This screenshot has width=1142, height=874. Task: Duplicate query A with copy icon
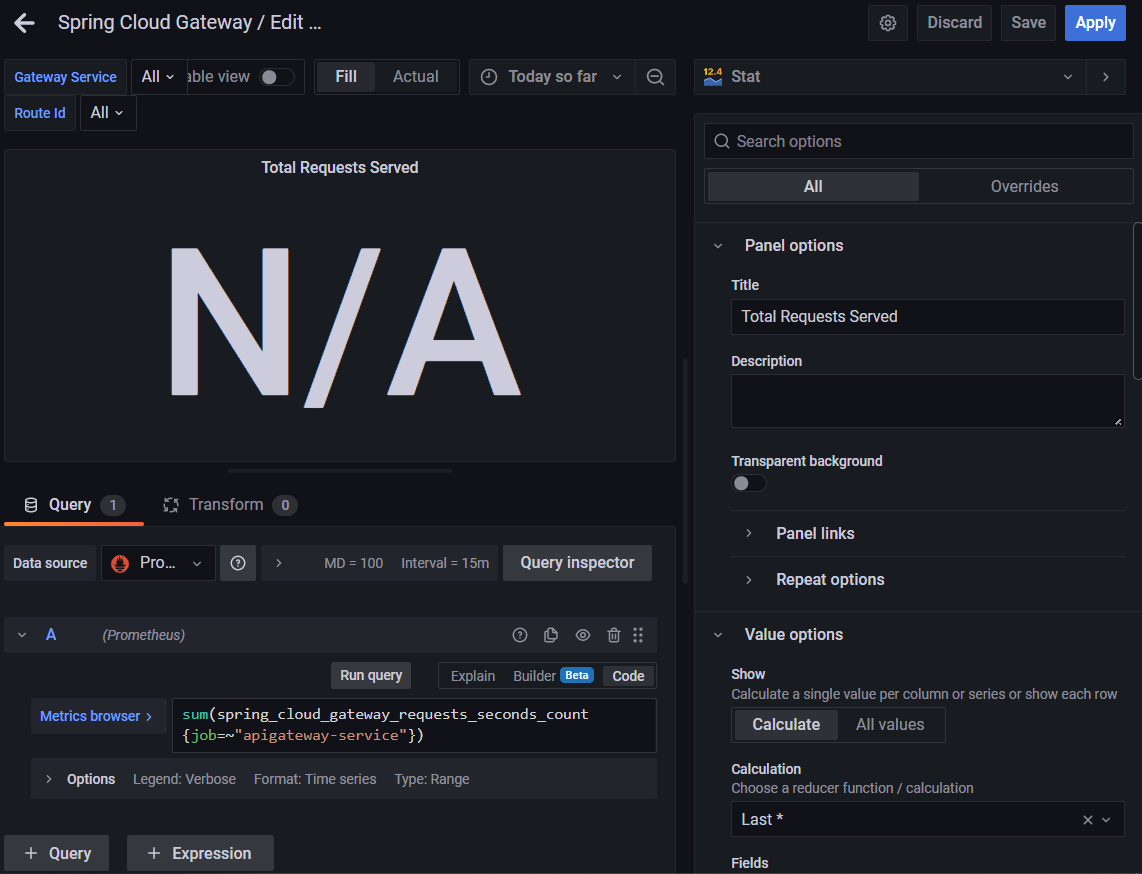click(x=551, y=635)
